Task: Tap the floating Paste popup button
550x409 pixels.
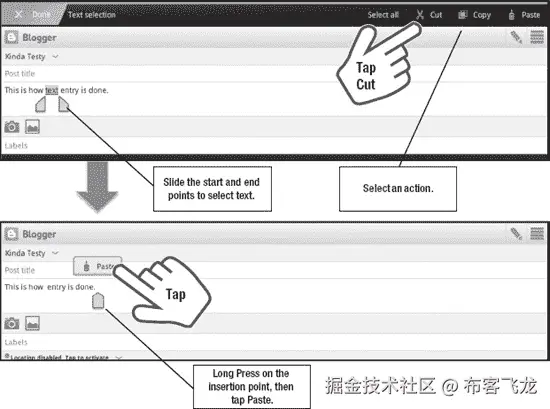Action: tap(97, 266)
